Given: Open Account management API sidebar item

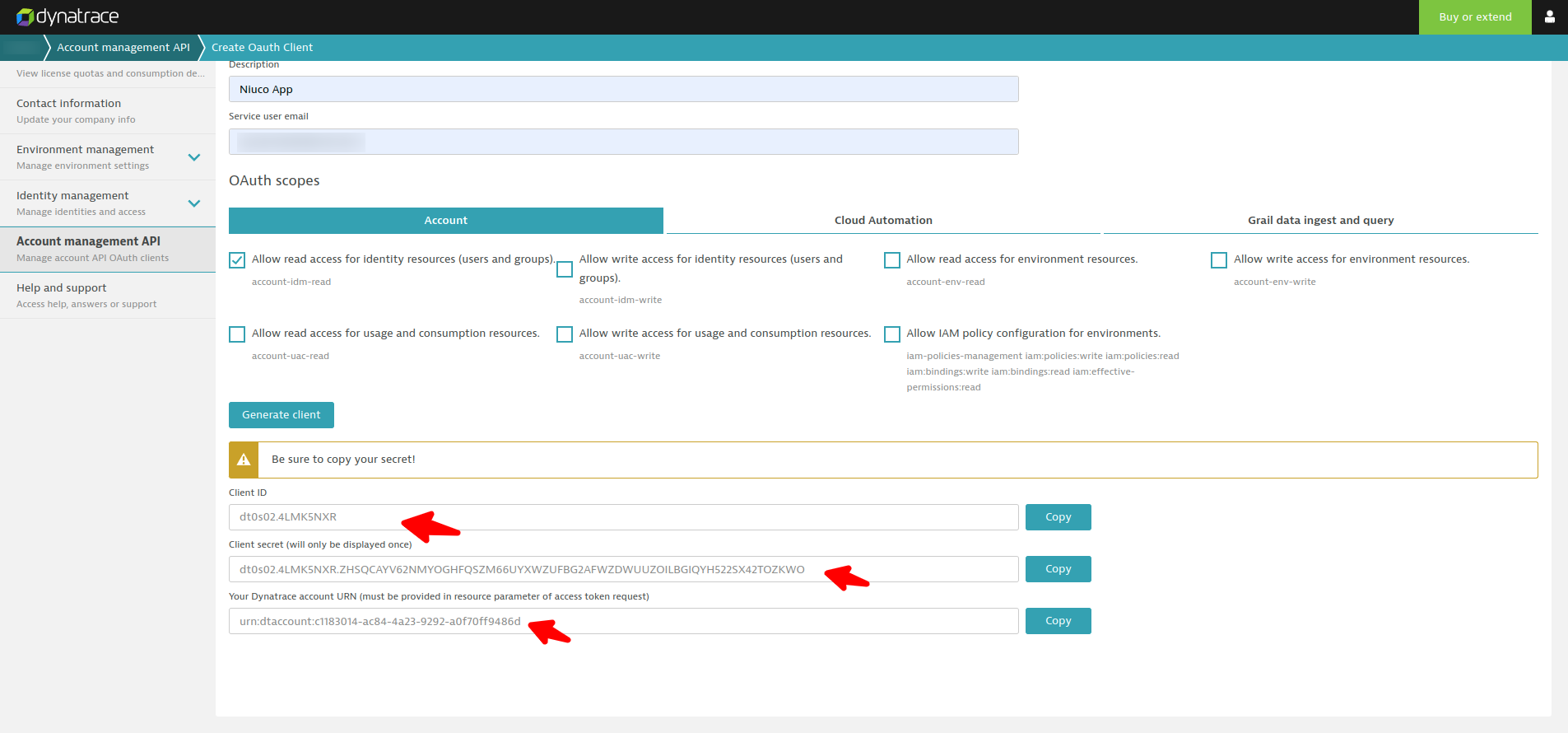Looking at the screenshot, I should (x=108, y=250).
